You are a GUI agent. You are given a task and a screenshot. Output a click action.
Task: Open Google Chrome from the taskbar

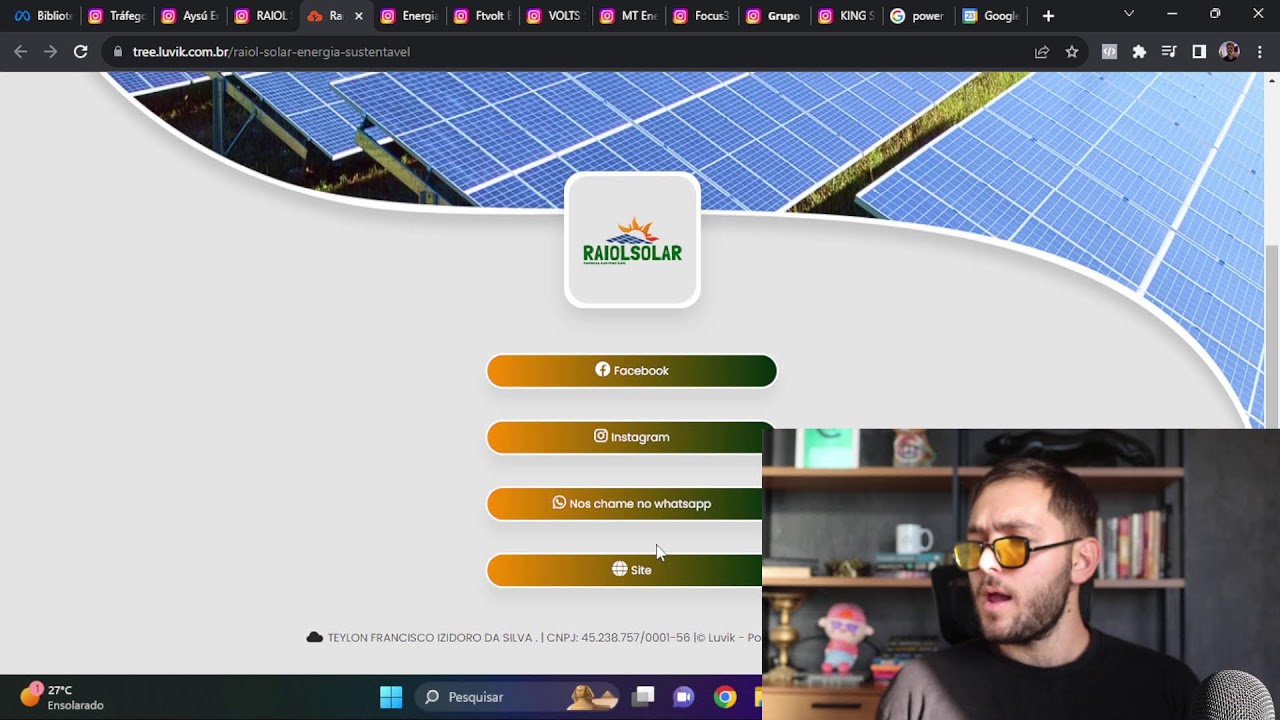[x=725, y=697]
